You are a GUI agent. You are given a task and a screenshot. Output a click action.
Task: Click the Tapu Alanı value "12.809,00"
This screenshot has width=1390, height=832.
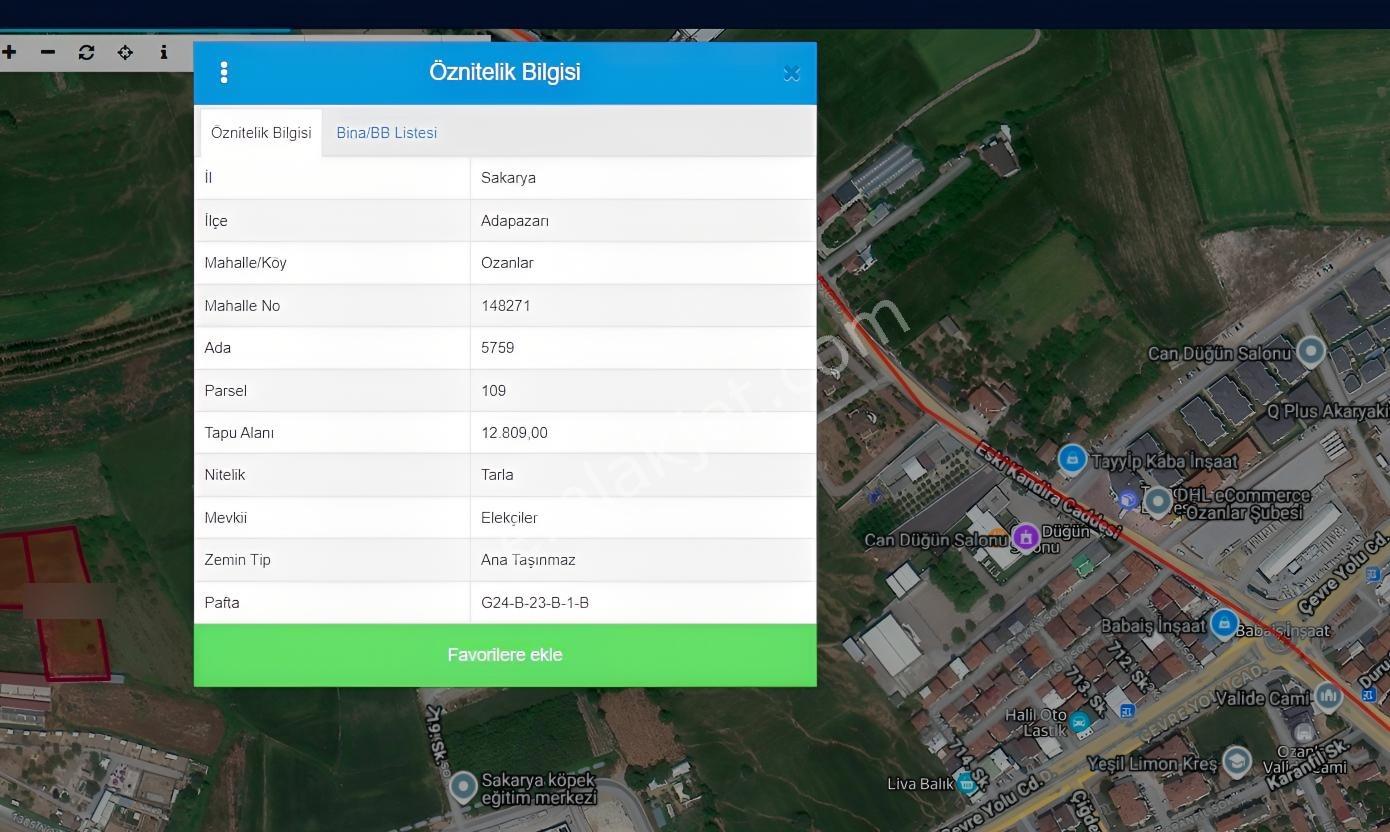pos(514,433)
